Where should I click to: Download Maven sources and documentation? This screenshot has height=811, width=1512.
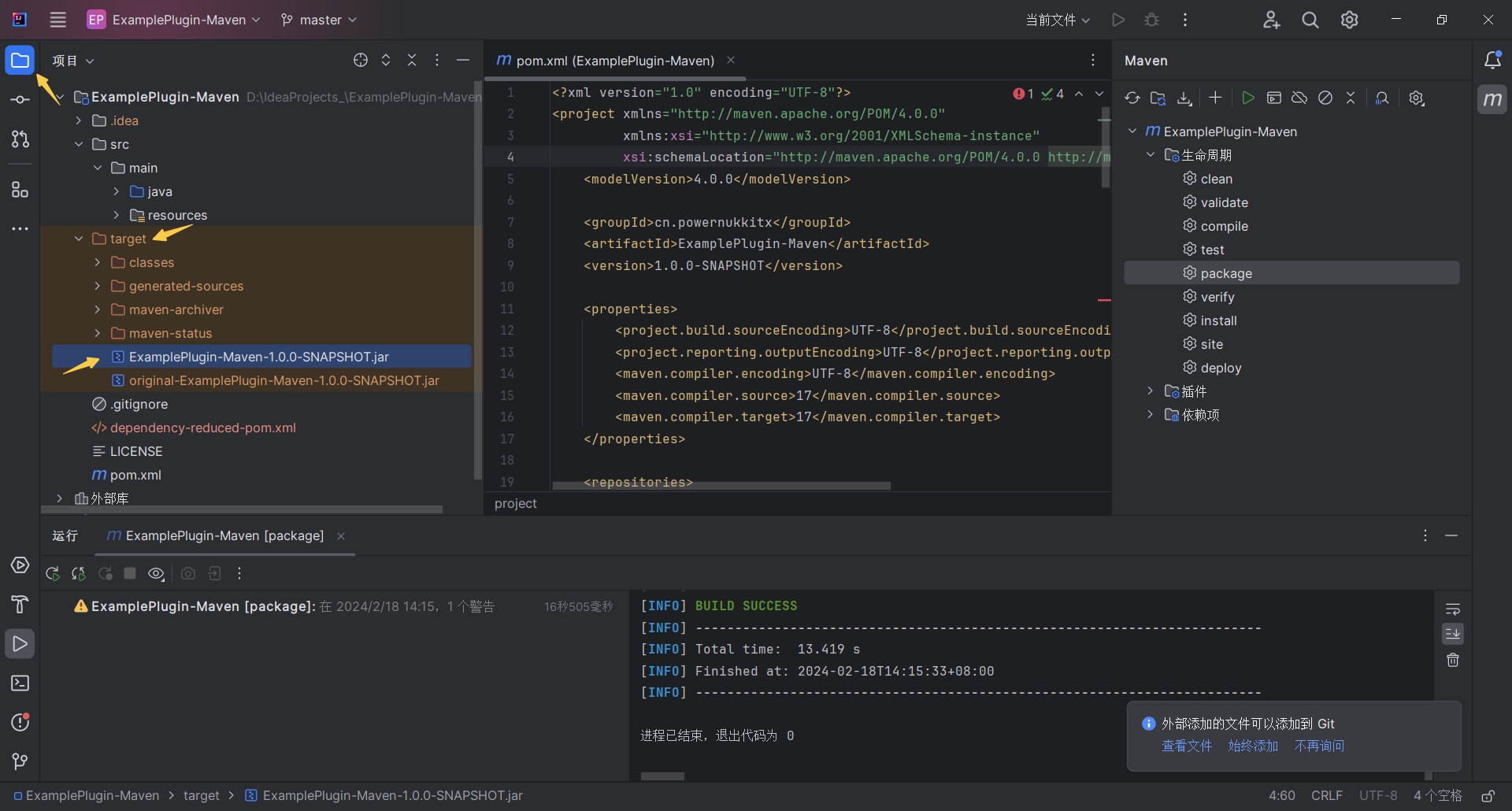[x=1184, y=98]
